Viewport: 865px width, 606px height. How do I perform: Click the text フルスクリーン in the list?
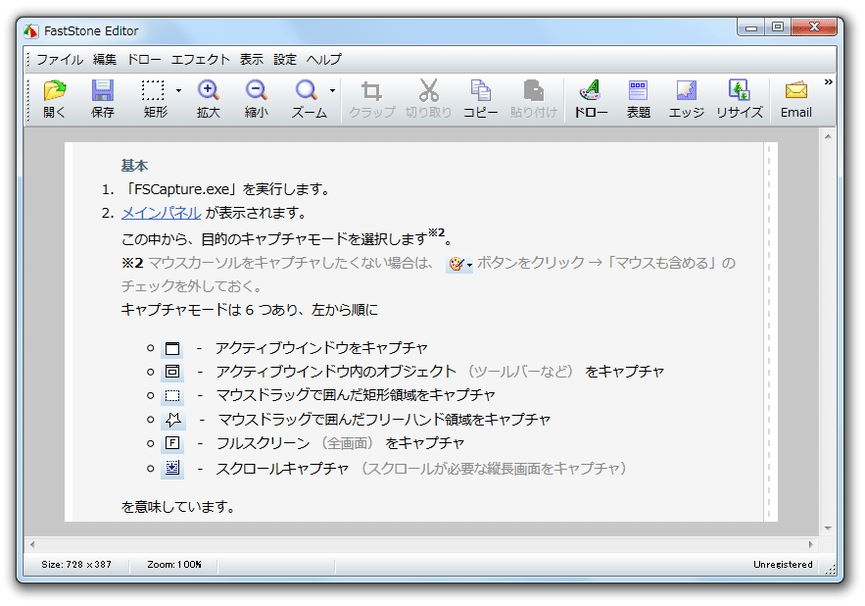[263, 443]
